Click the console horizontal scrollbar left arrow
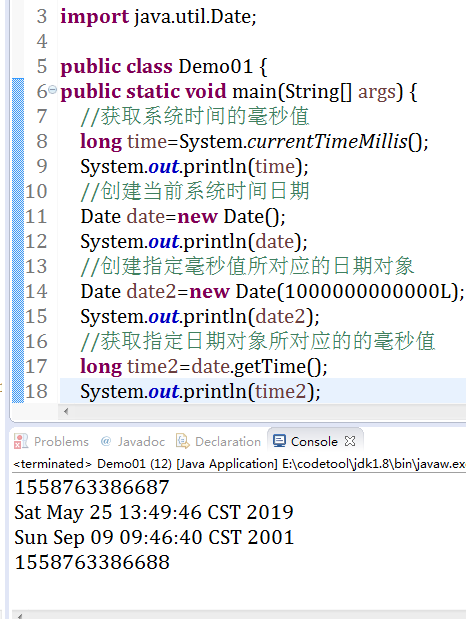Viewport: 466px width, 619px height. (20, 616)
